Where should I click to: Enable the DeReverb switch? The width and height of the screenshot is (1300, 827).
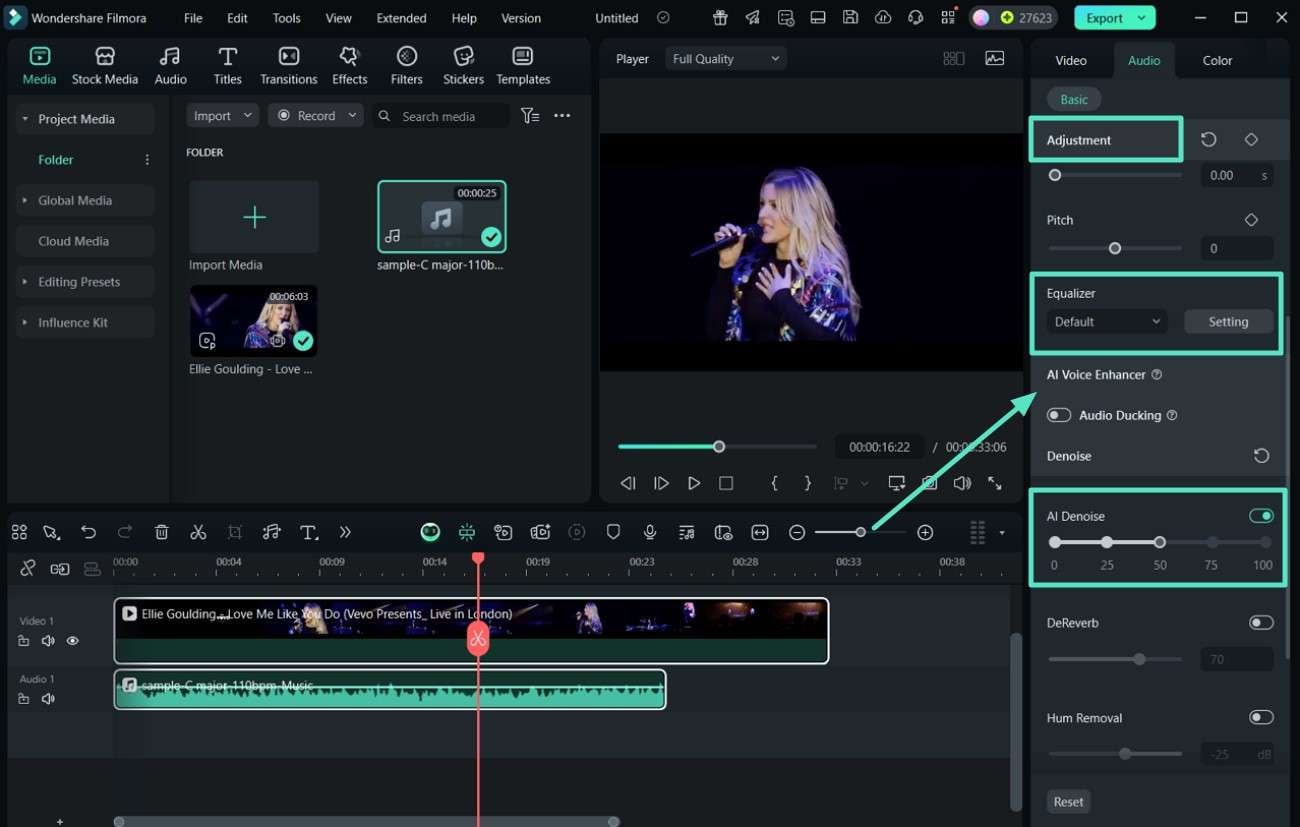click(1261, 622)
